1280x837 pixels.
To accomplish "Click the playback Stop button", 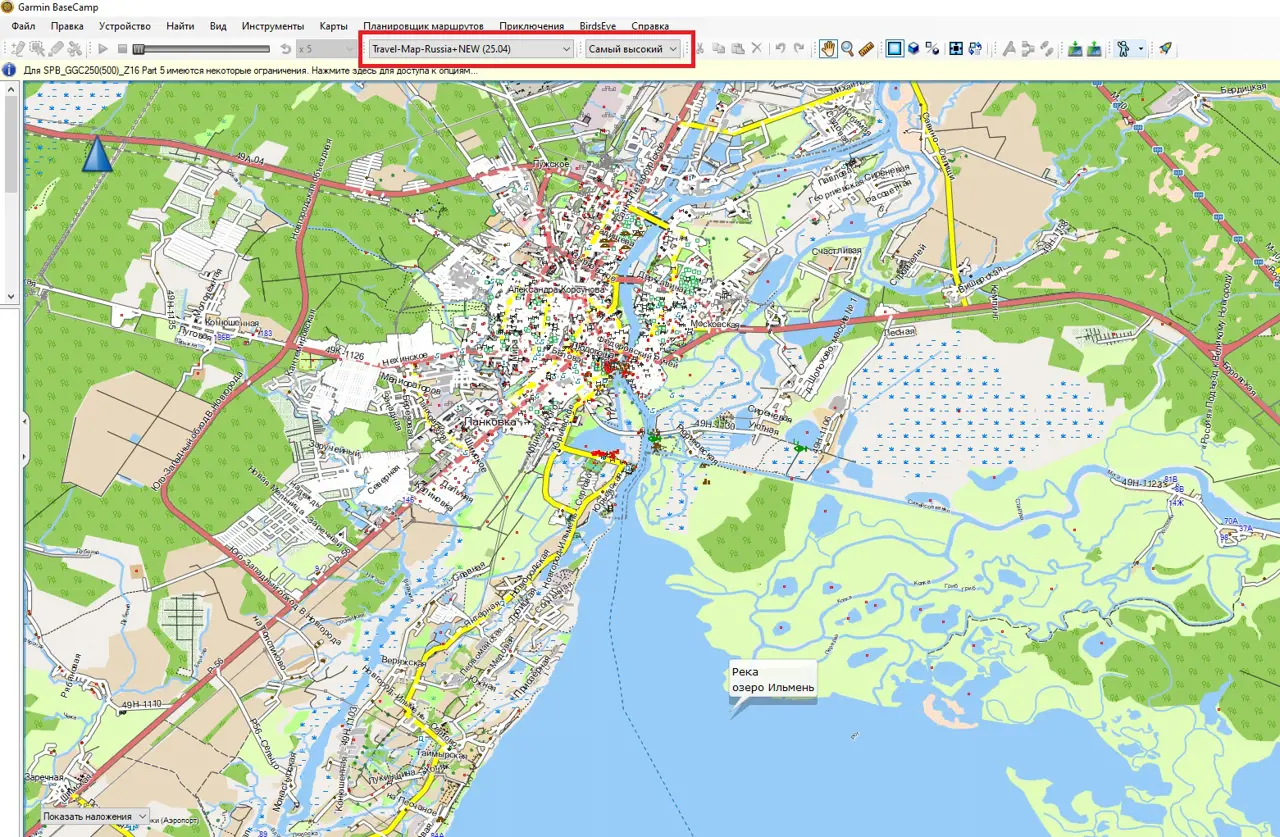I will coord(122,48).
